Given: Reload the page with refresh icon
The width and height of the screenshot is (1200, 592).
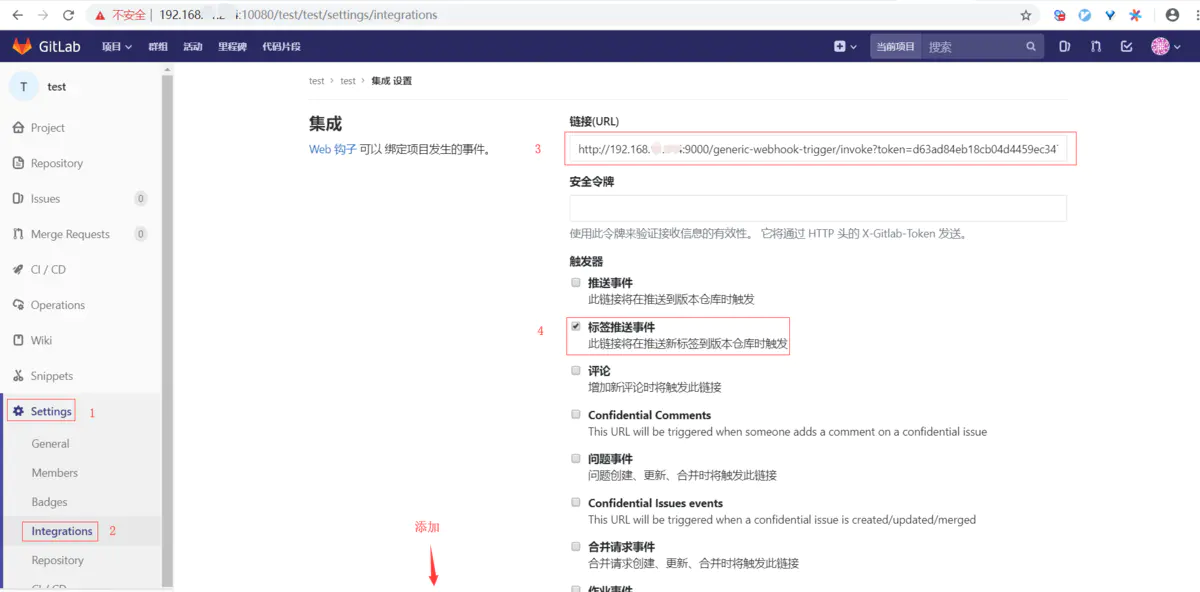Looking at the screenshot, I should click(68, 15).
